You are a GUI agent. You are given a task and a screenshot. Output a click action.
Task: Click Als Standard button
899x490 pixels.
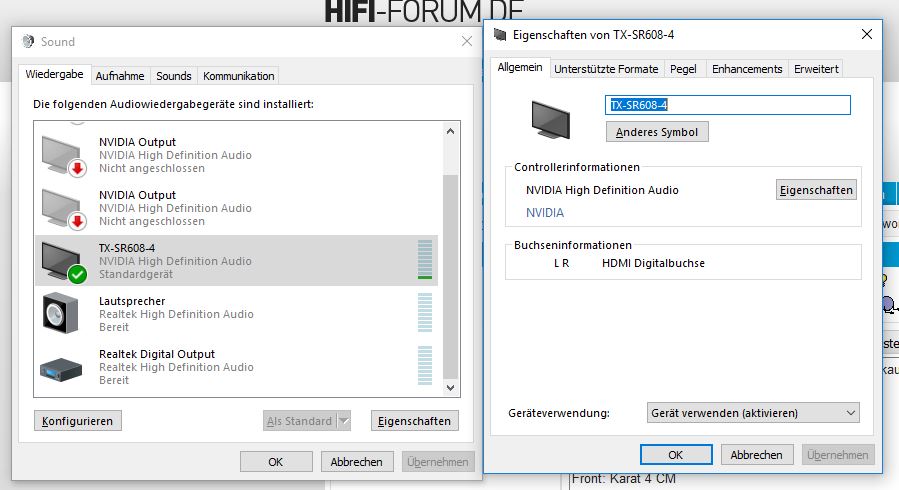coord(299,421)
